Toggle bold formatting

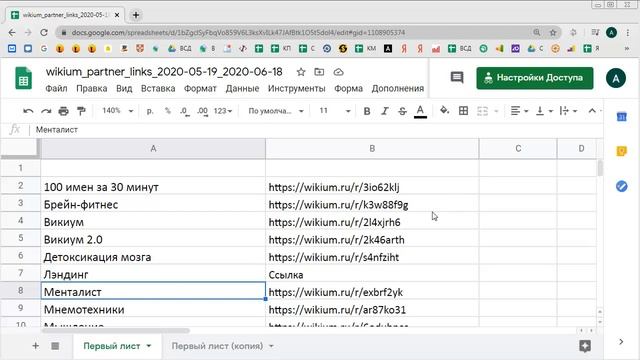(x=367, y=111)
